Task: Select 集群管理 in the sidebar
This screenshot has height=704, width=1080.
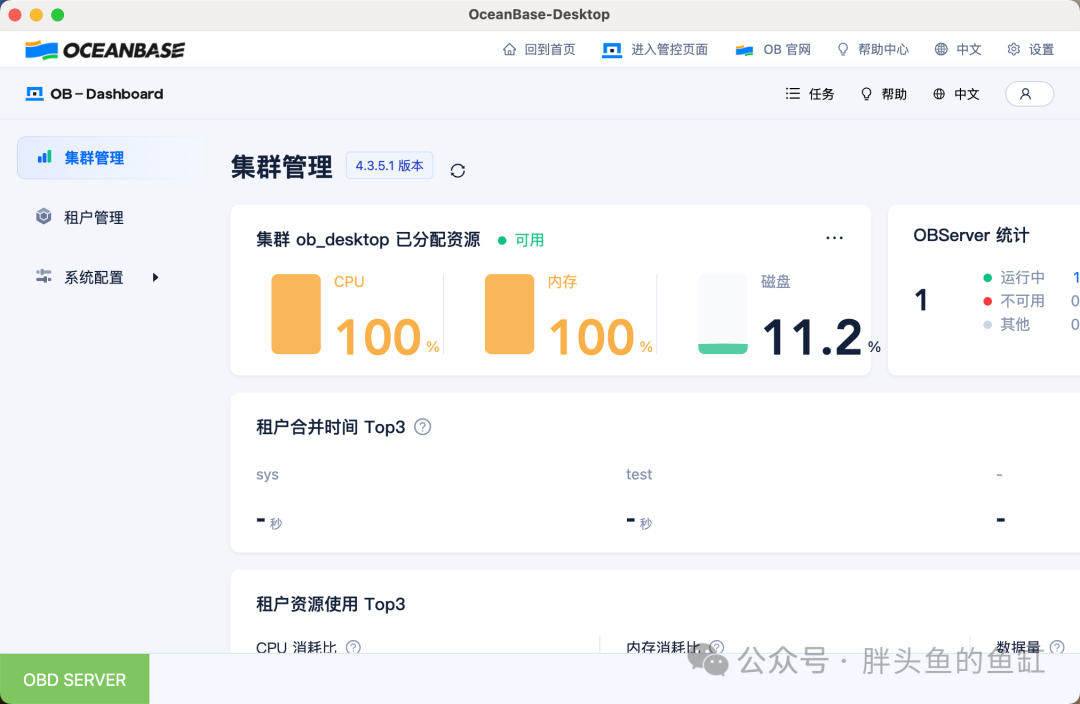Action: (110, 158)
